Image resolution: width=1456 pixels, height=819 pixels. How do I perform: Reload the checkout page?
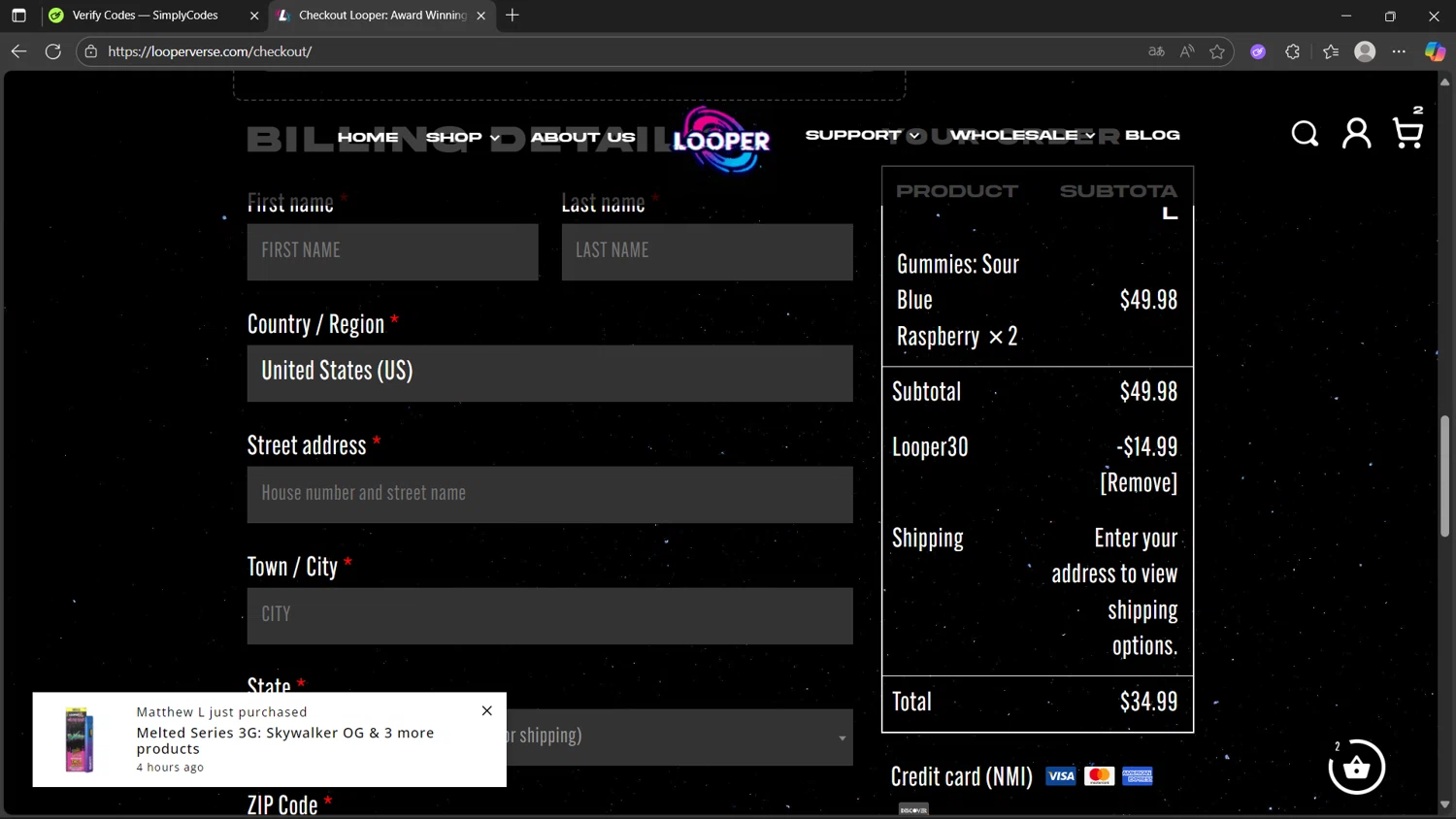point(53,51)
